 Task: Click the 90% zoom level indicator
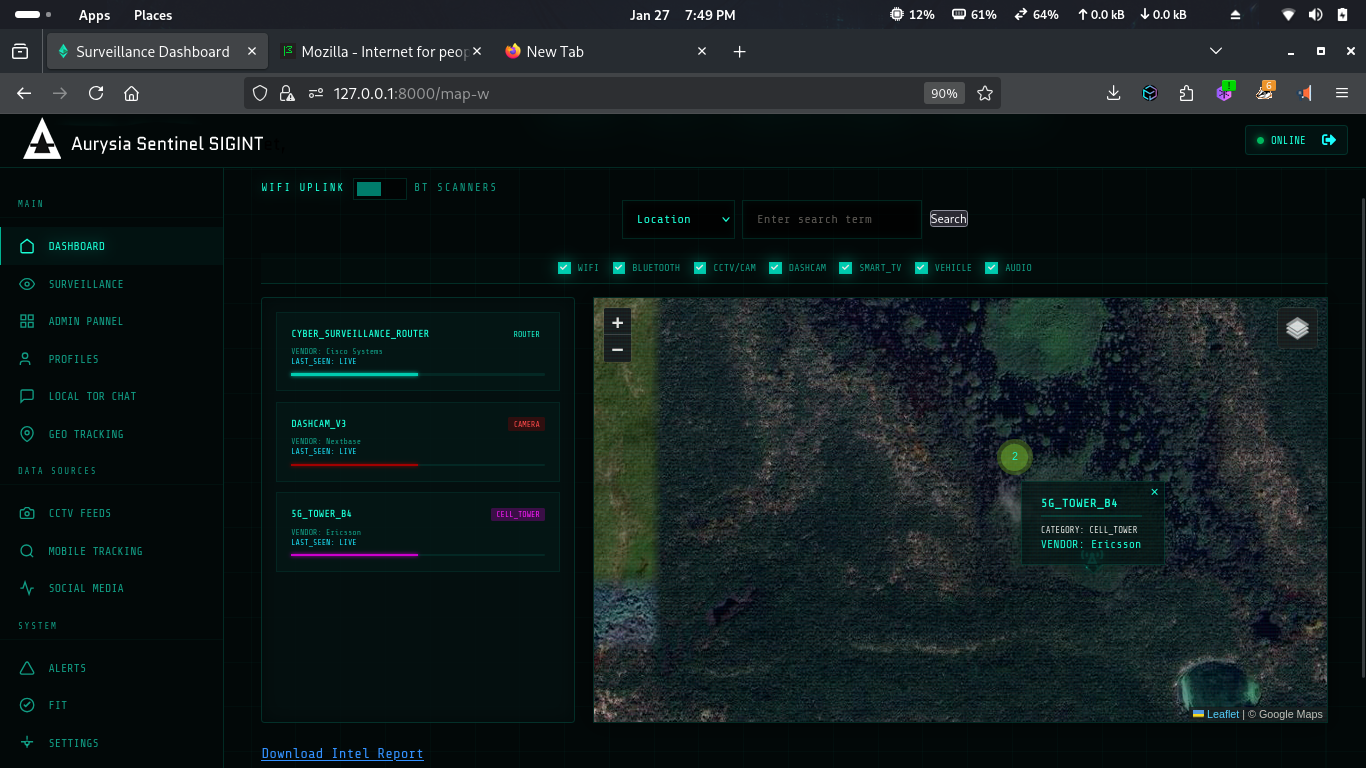(944, 93)
